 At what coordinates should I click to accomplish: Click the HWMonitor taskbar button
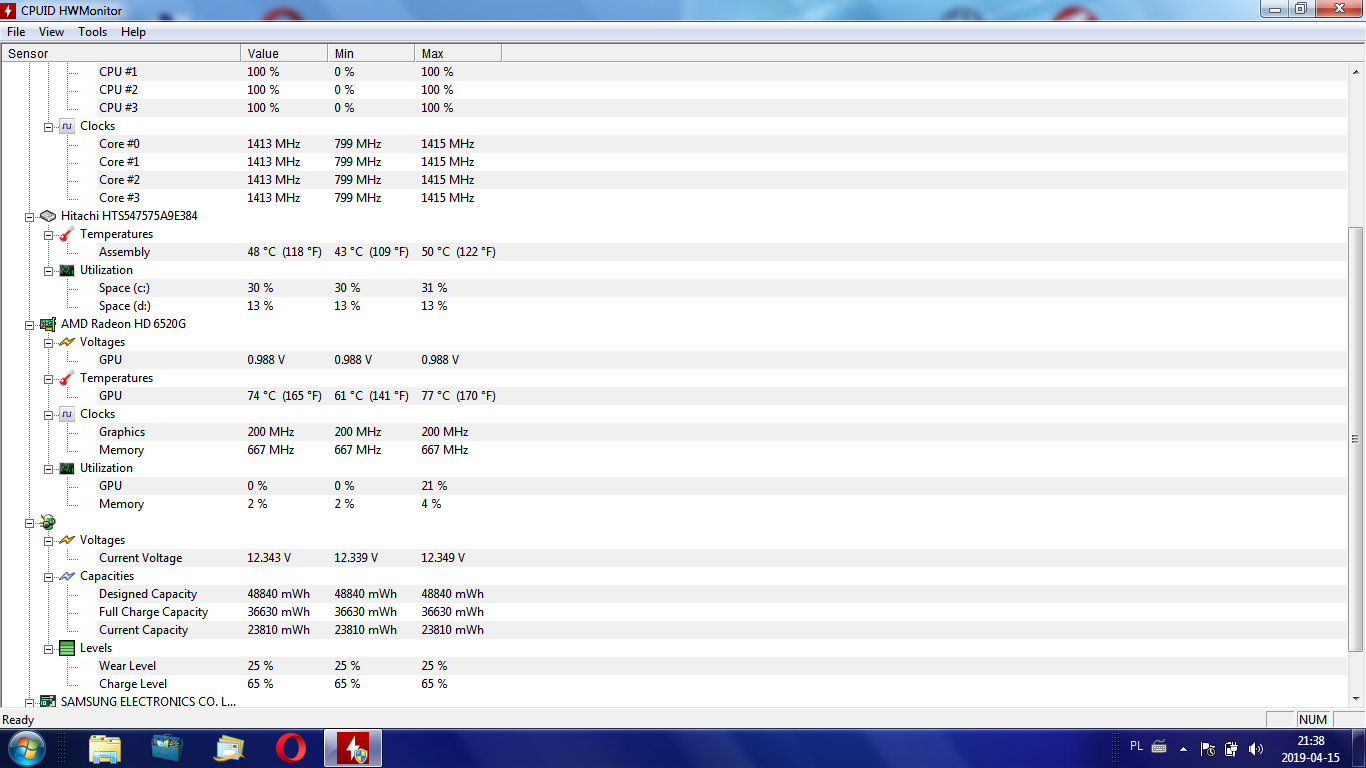(353, 748)
